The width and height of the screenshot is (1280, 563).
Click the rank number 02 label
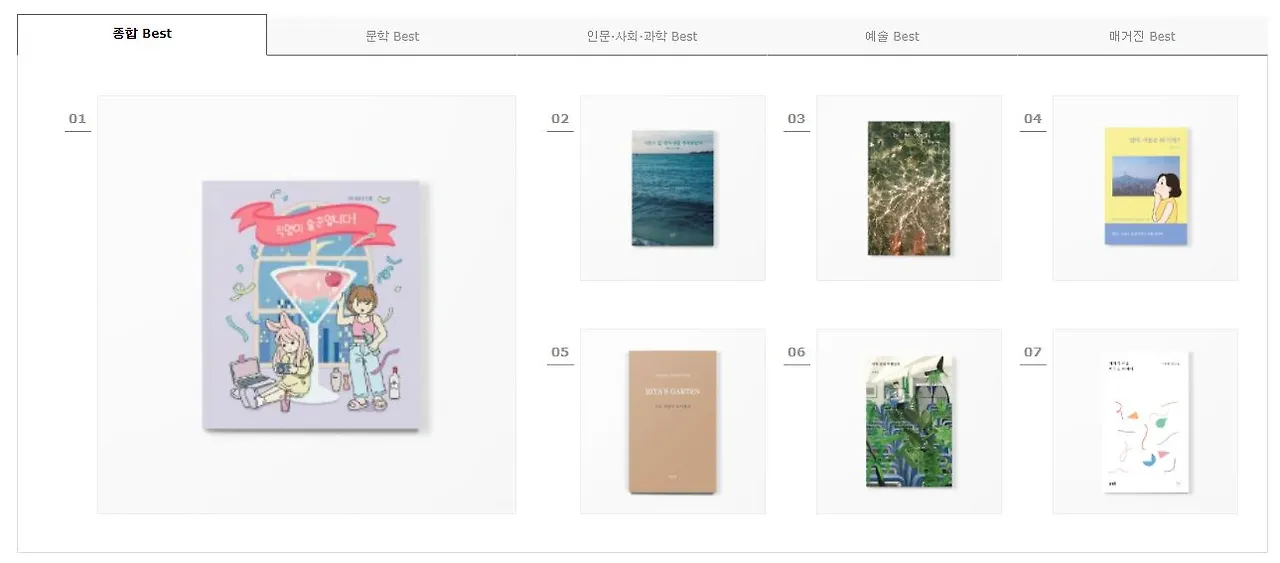pos(560,119)
